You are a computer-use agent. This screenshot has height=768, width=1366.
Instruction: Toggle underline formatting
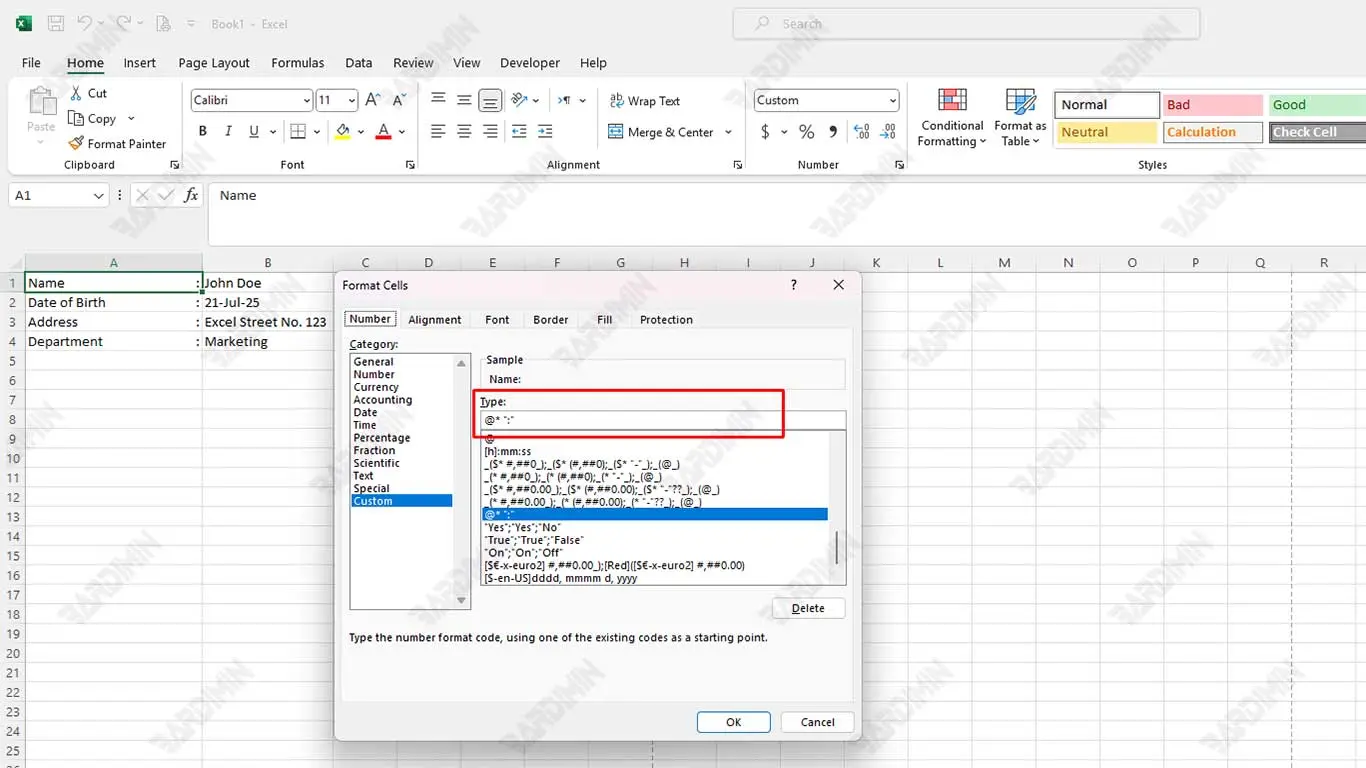click(x=254, y=132)
